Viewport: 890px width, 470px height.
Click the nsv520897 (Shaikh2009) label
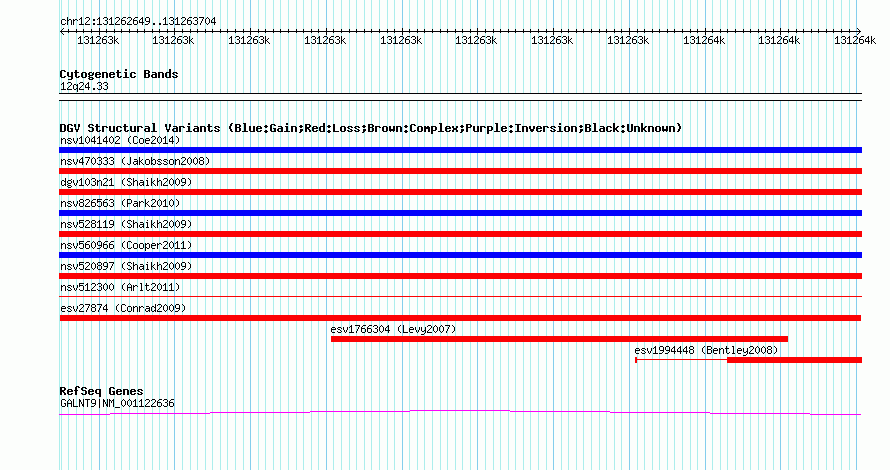coord(126,266)
